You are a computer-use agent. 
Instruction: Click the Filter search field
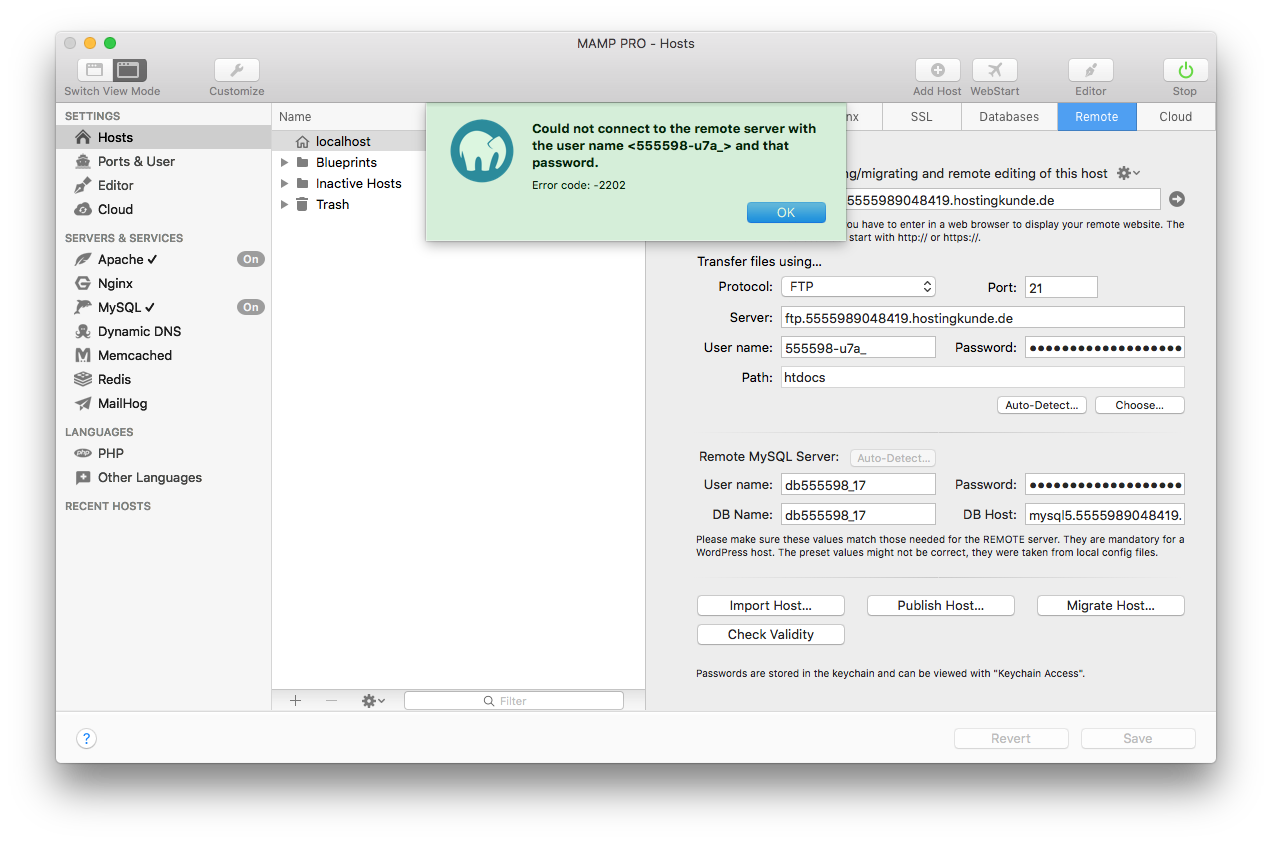[x=513, y=700]
